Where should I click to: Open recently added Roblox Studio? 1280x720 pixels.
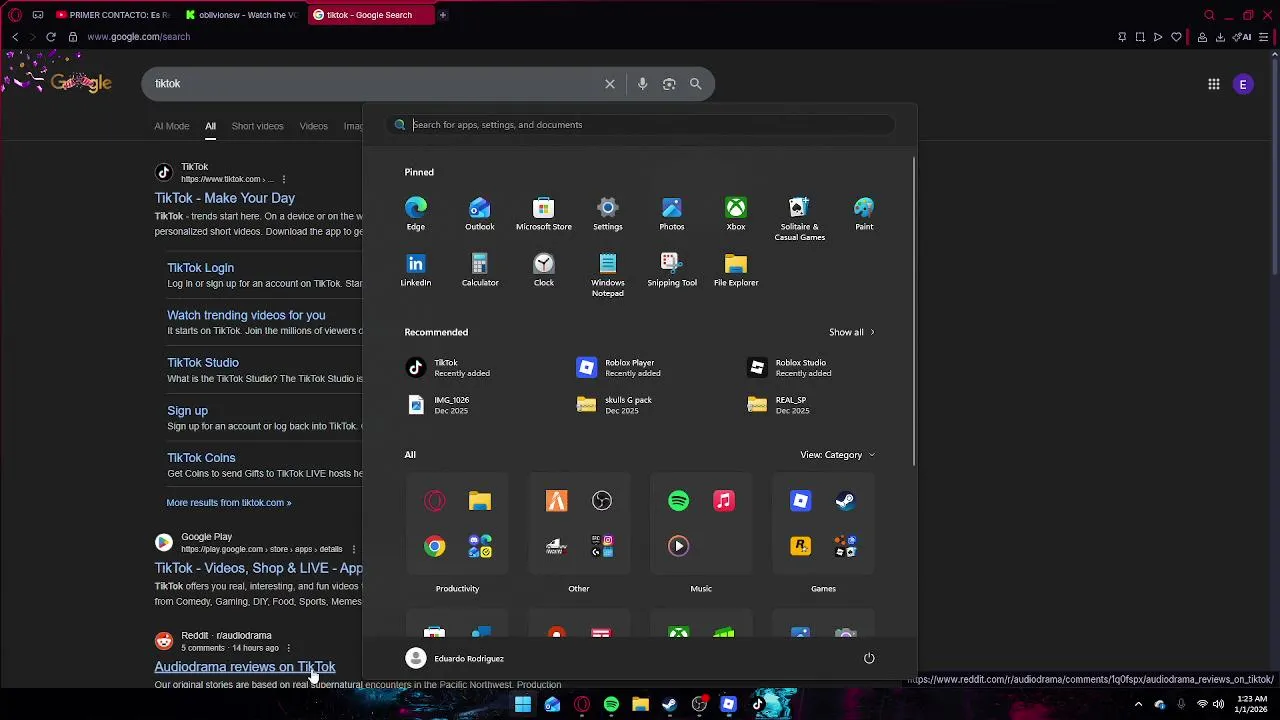(x=790, y=368)
